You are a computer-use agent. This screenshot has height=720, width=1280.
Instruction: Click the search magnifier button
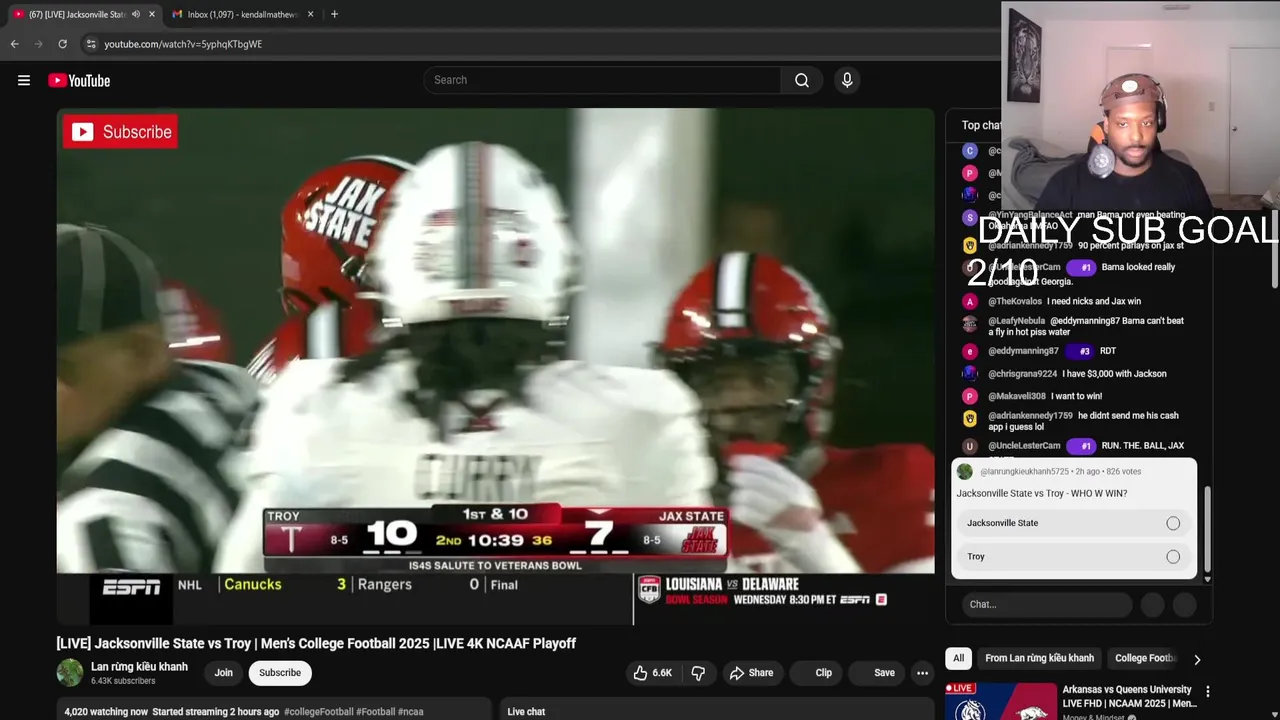click(801, 80)
